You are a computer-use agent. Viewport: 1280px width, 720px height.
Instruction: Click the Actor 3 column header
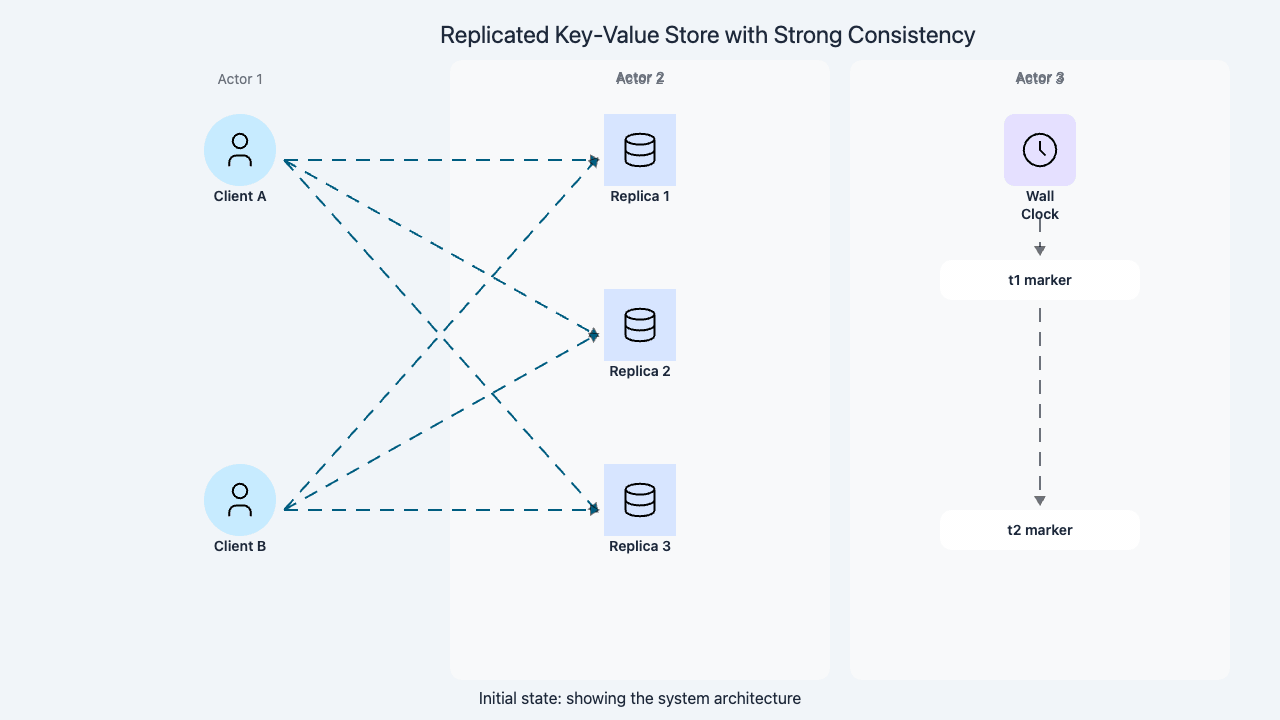[1040, 78]
